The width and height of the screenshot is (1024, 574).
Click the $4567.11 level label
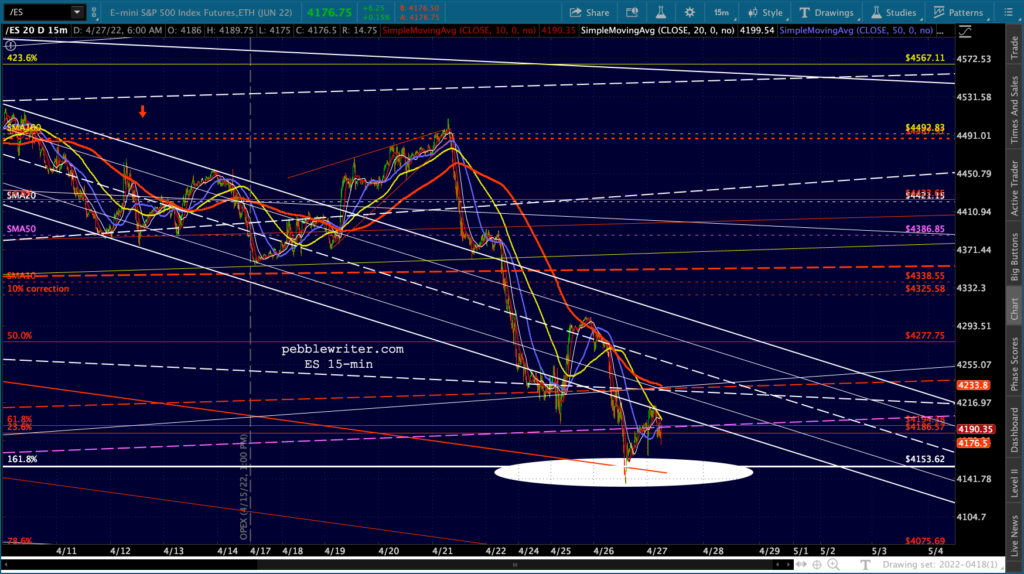(925, 58)
